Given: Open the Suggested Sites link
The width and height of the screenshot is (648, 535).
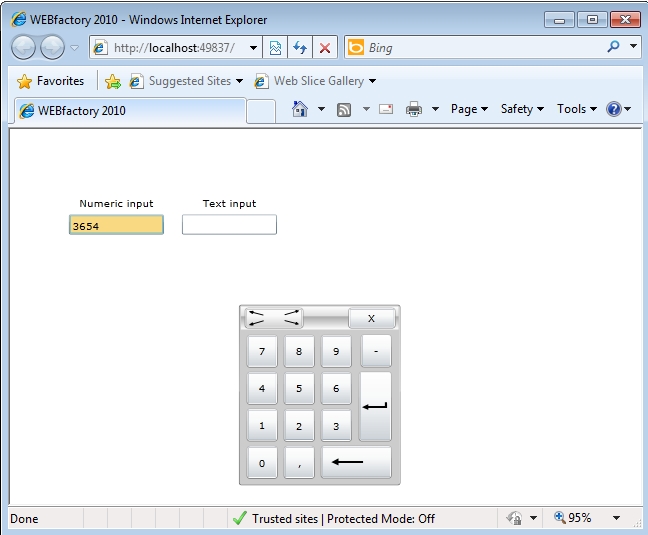Looking at the screenshot, I should (x=189, y=81).
